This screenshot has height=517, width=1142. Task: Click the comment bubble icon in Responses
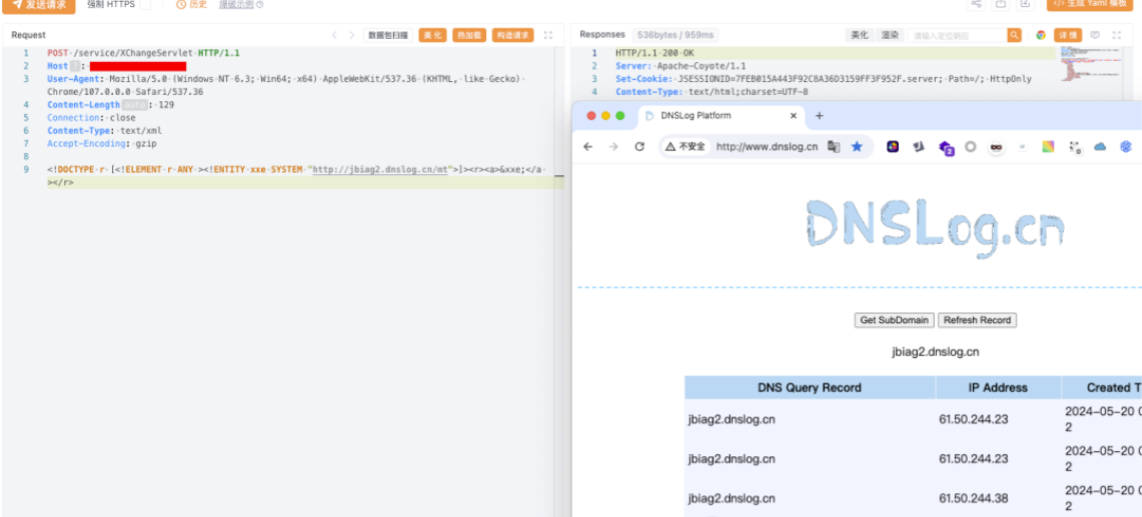1095,35
